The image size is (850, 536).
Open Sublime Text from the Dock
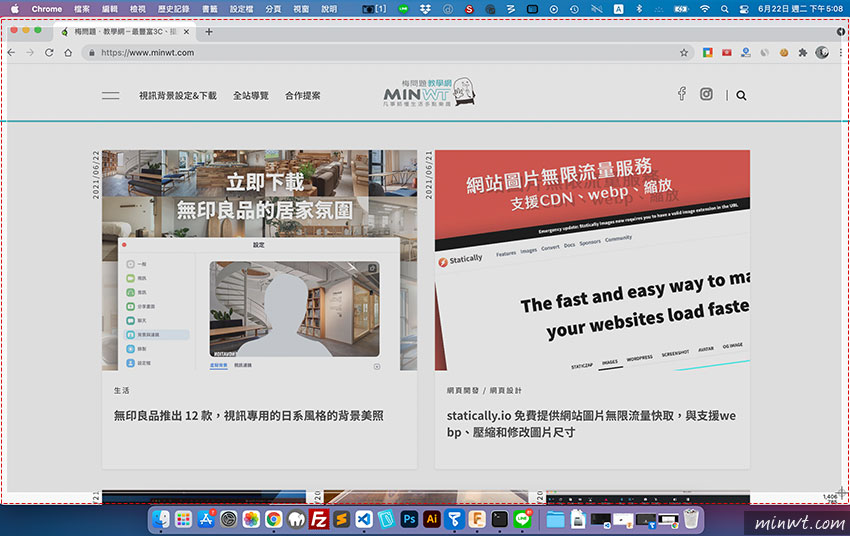342,519
